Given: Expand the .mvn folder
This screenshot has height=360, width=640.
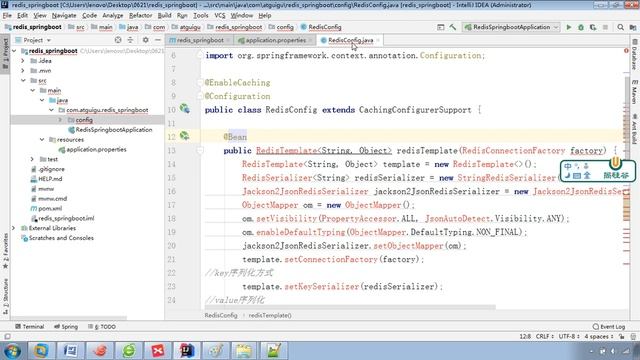Looking at the screenshot, I should [x=23, y=71].
